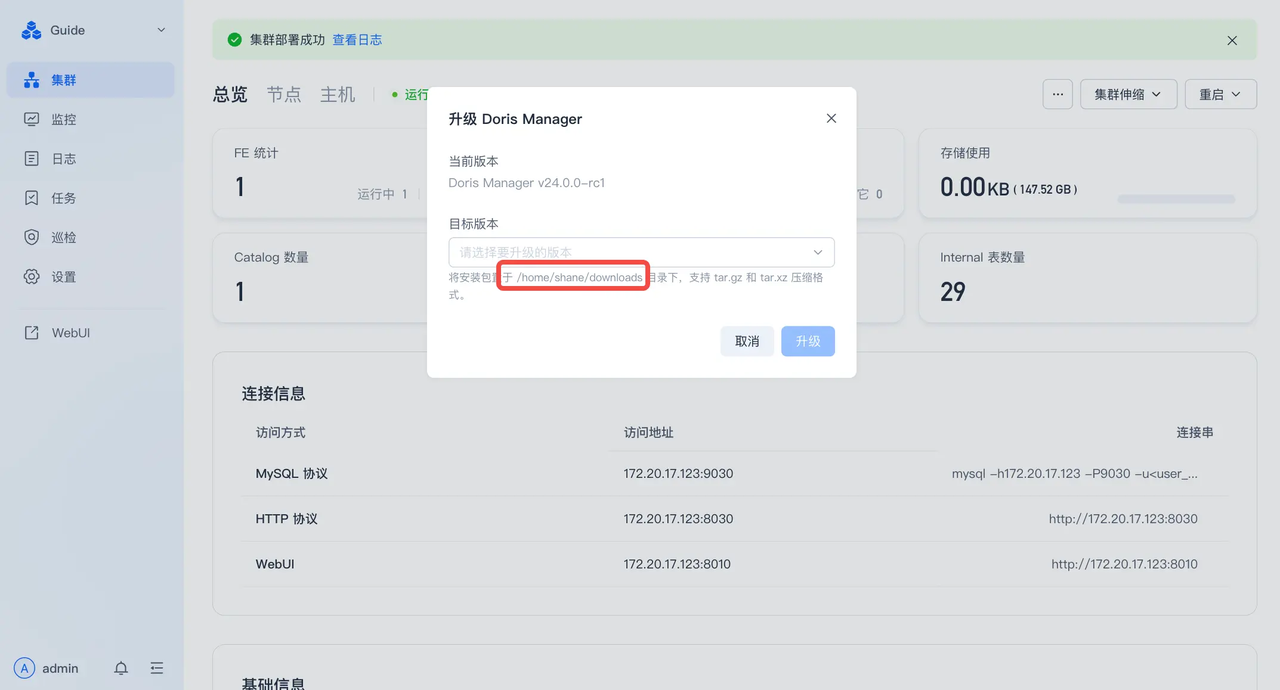Open the 集群 sidebar menu item
The width and height of the screenshot is (1280, 690).
[x=91, y=80]
